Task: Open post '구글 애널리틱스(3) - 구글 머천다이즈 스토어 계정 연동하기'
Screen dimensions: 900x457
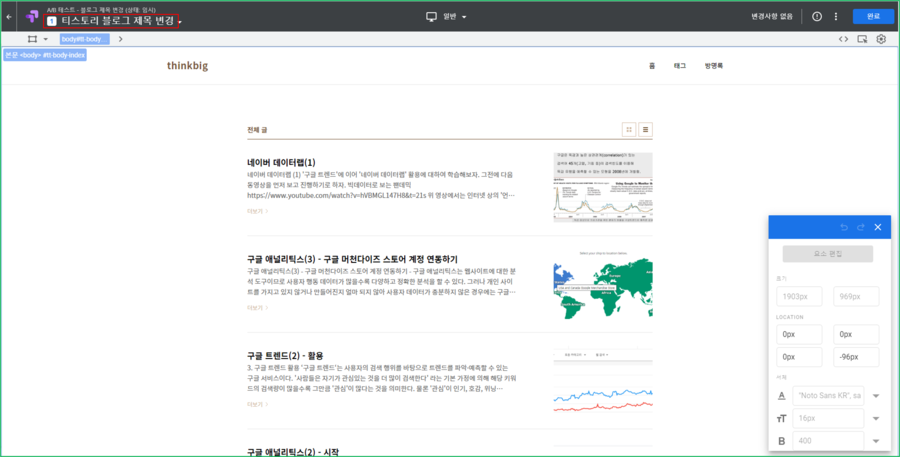Action: coord(352,259)
